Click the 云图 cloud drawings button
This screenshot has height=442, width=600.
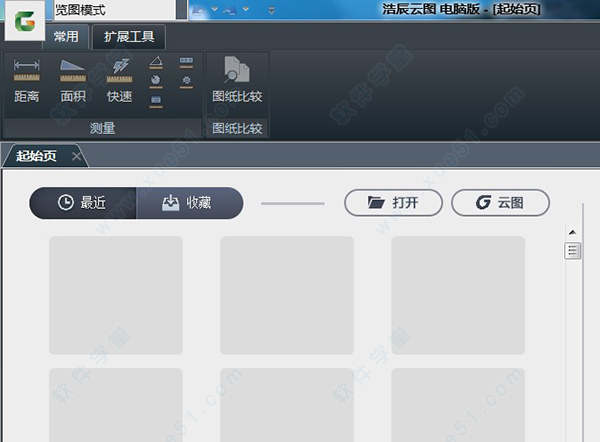tap(500, 203)
